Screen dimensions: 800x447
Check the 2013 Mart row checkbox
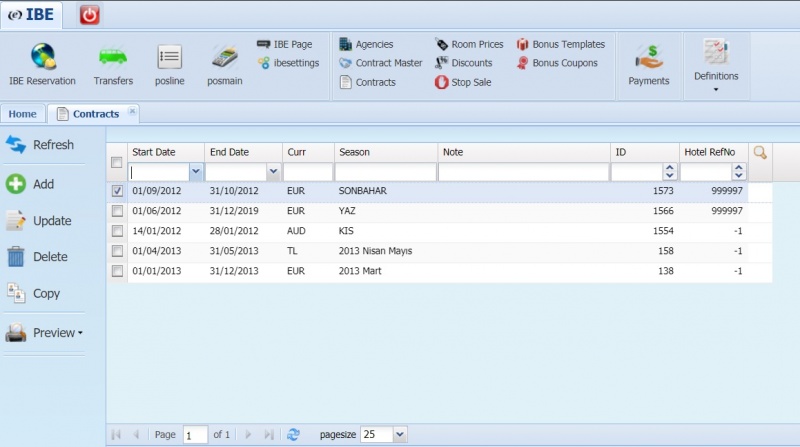[x=117, y=271]
